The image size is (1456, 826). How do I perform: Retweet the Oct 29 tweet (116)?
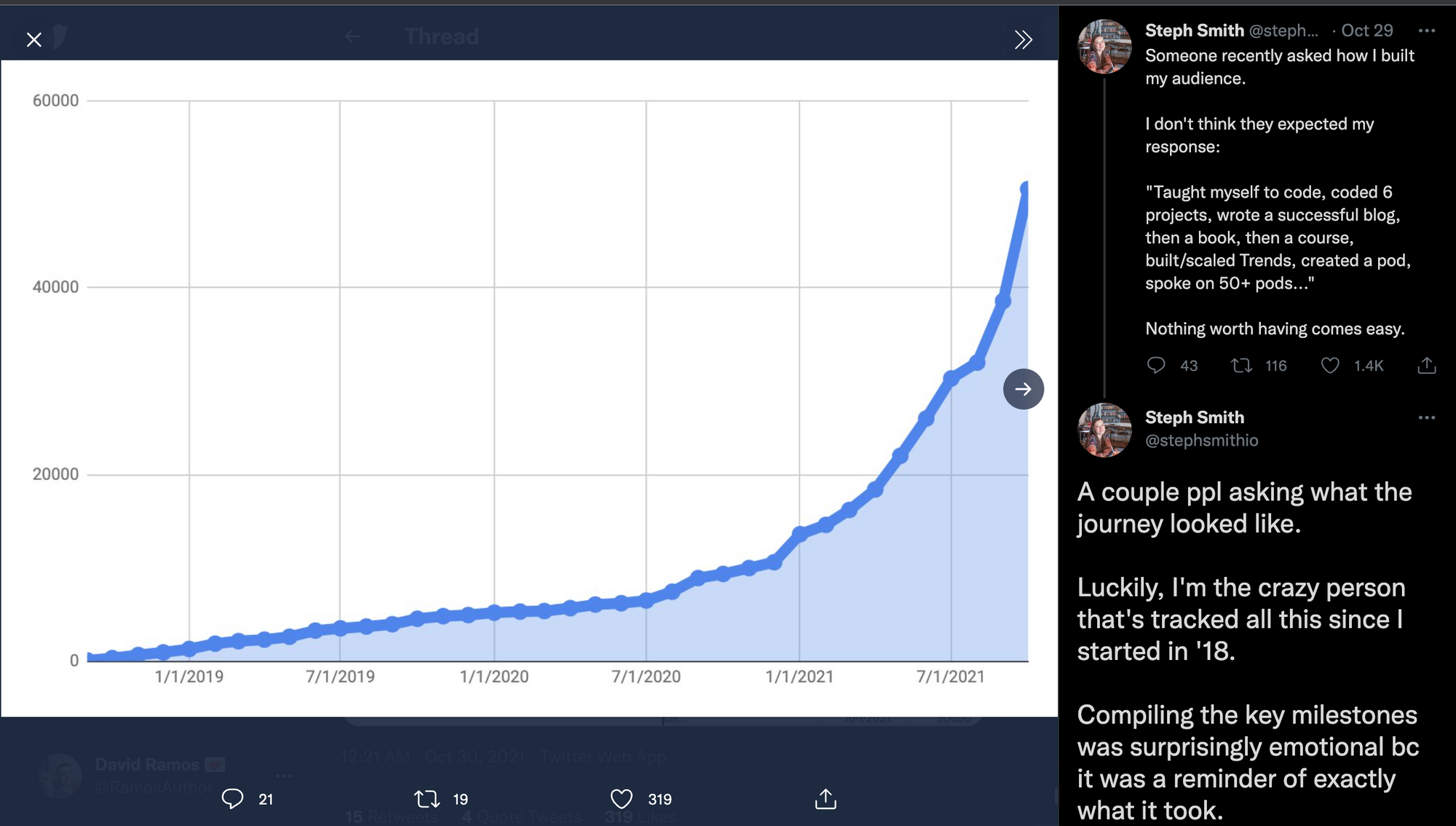(1241, 366)
